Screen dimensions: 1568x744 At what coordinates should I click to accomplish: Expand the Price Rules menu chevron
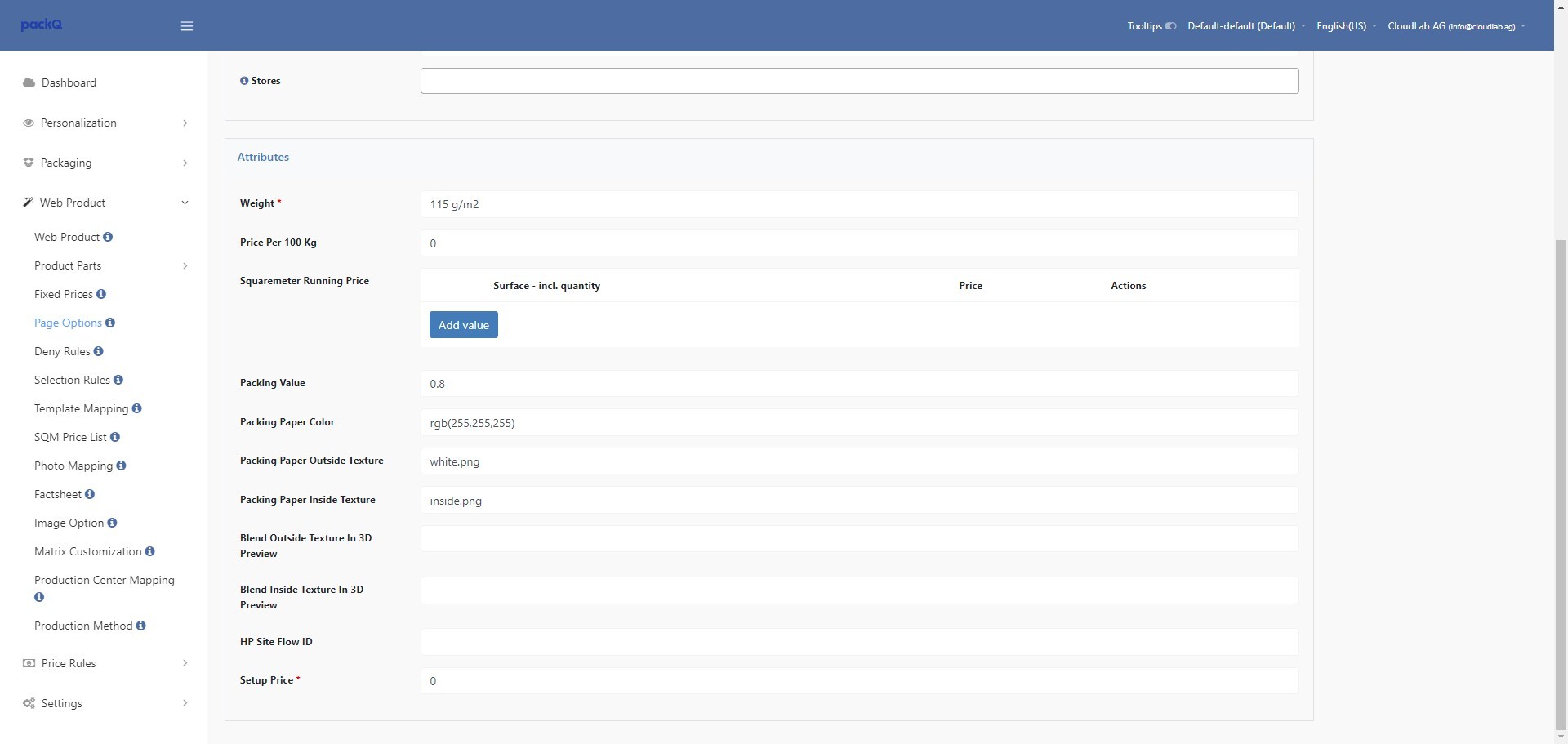(x=185, y=663)
